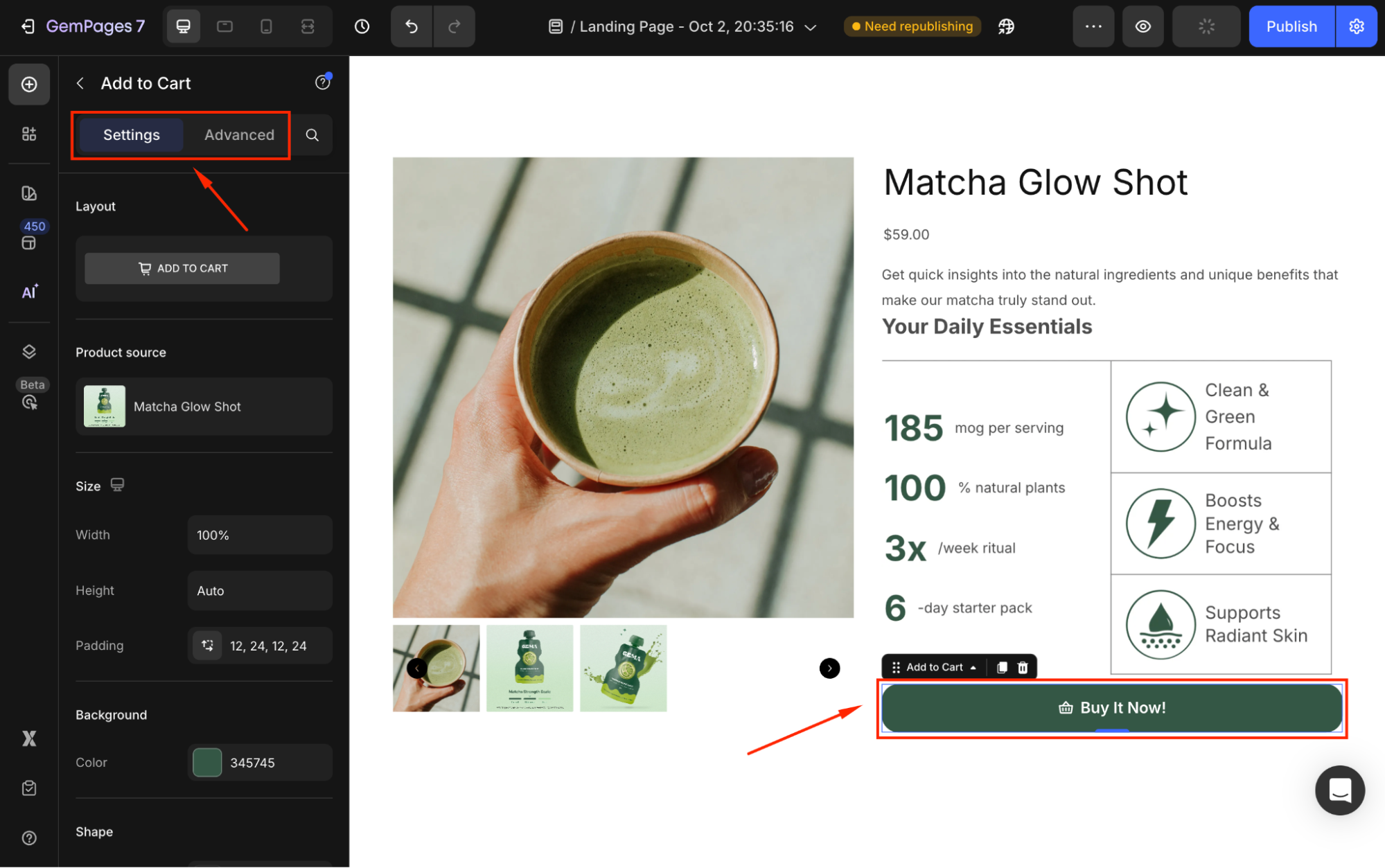The height and width of the screenshot is (868, 1385).
Task: Open version history clock icon
Action: pos(362,26)
